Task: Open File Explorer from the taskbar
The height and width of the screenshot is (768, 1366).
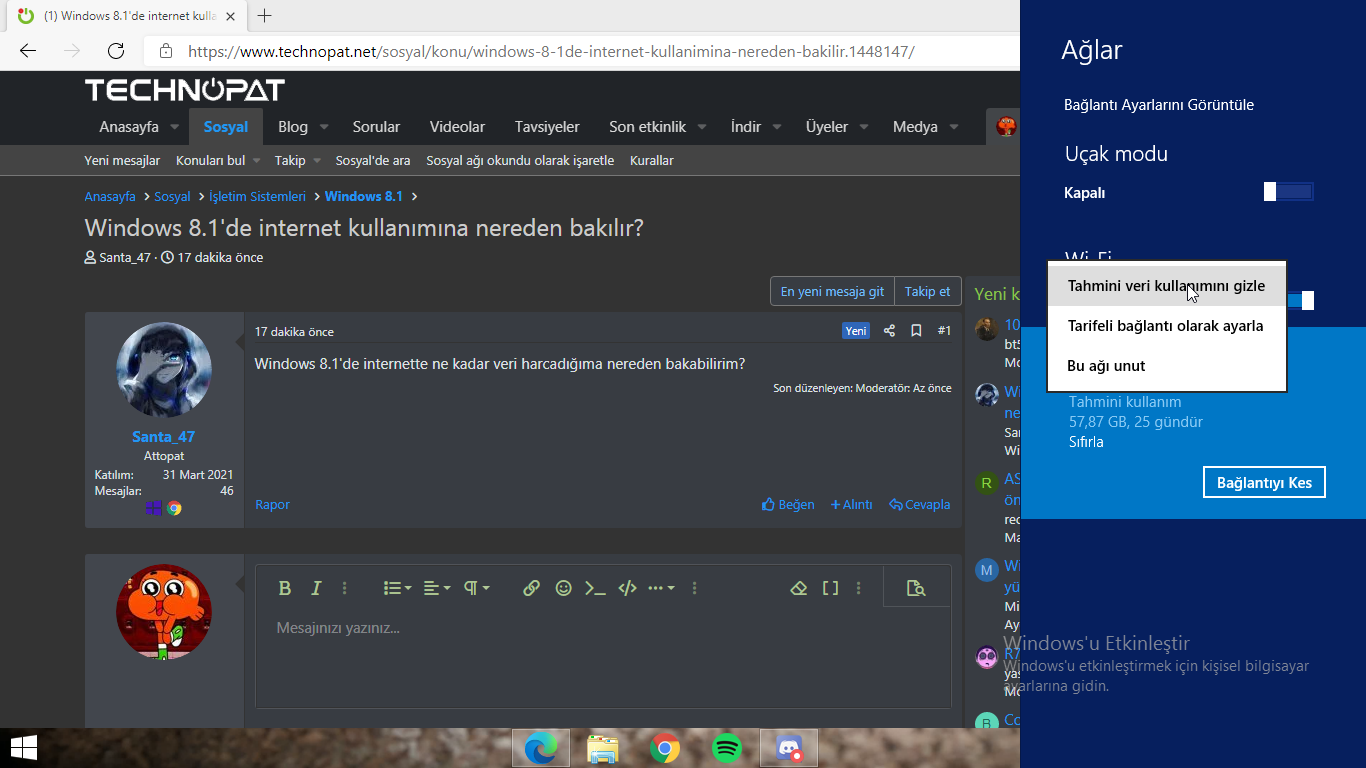Action: pos(603,748)
